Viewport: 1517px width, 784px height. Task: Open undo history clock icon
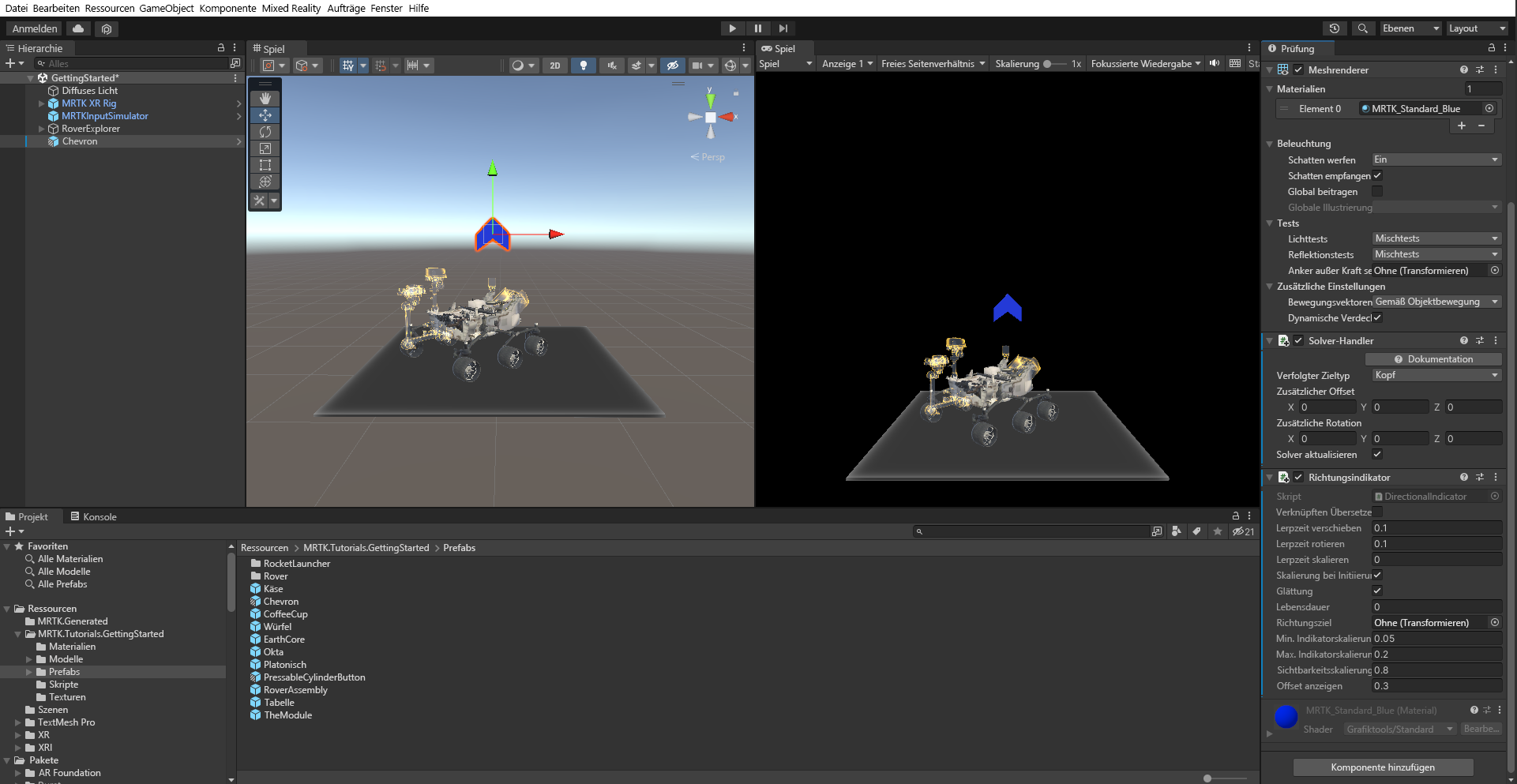coord(1335,28)
